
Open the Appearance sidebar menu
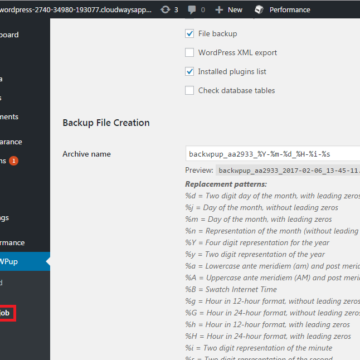[11, 142]
